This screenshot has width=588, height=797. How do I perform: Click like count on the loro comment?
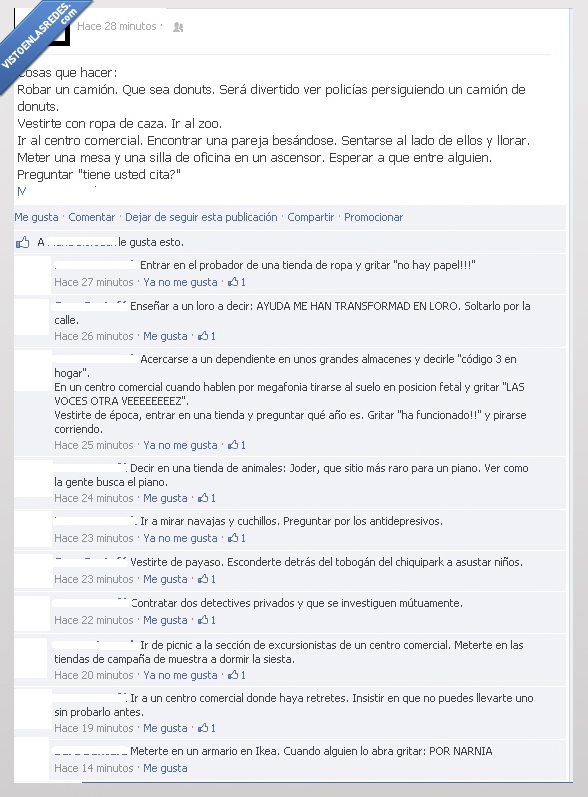207,336
